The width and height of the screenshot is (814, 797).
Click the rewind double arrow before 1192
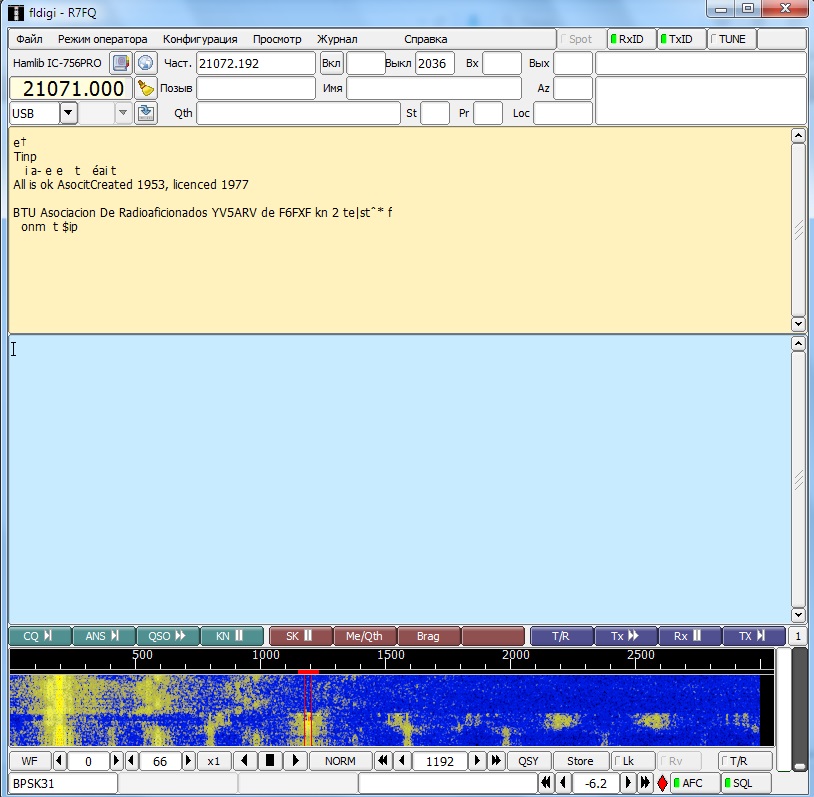coord(383,761)
